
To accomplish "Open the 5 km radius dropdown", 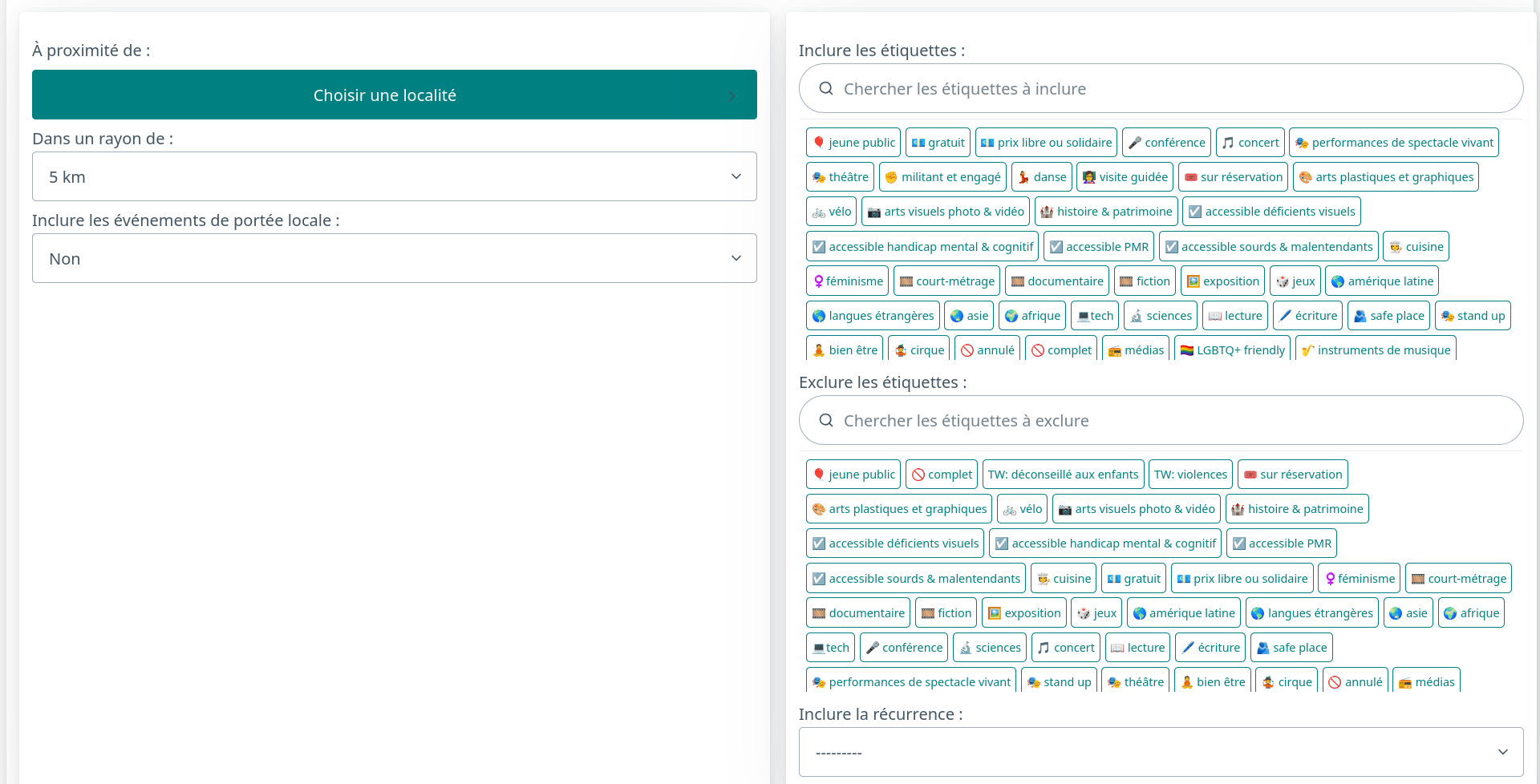I will click(x=394, y=177).
